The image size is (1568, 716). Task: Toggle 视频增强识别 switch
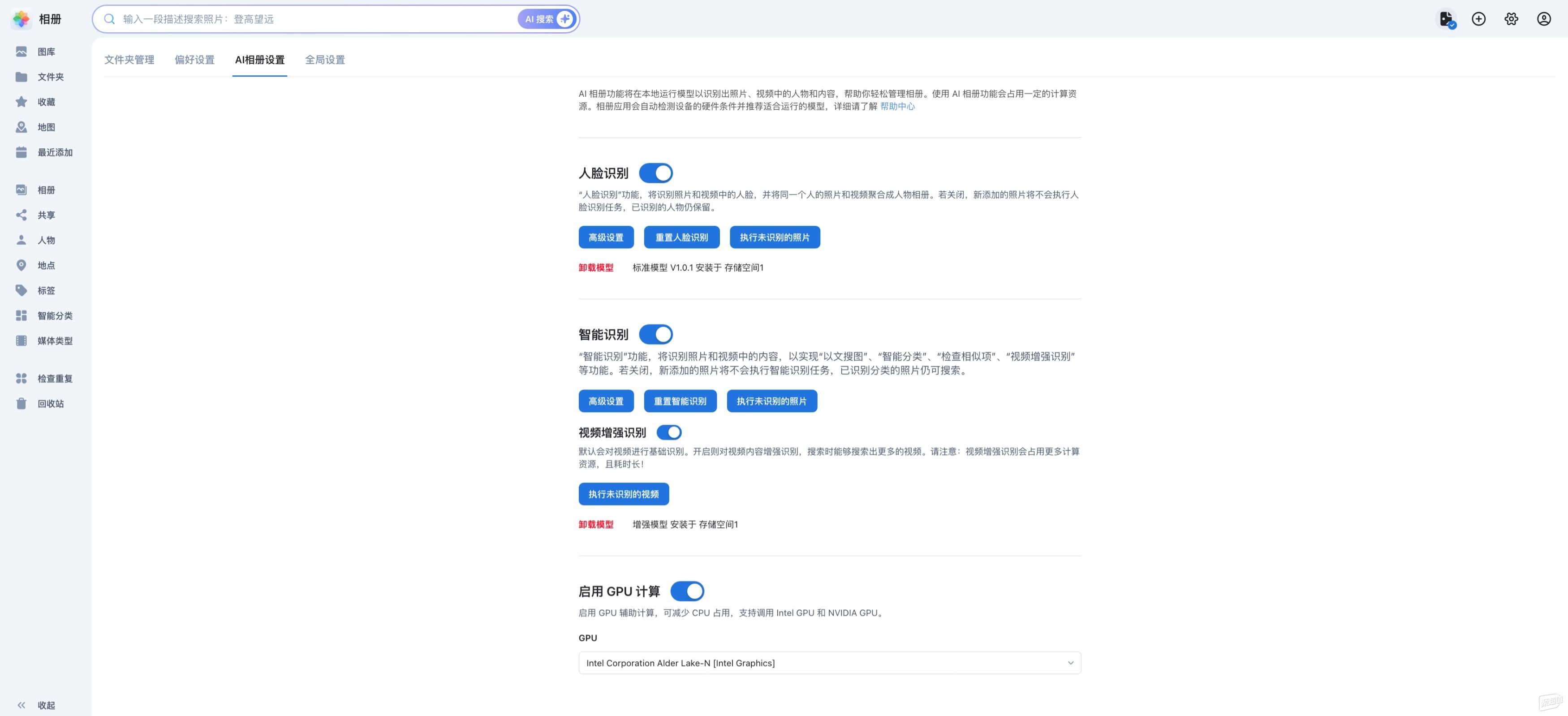669,432
